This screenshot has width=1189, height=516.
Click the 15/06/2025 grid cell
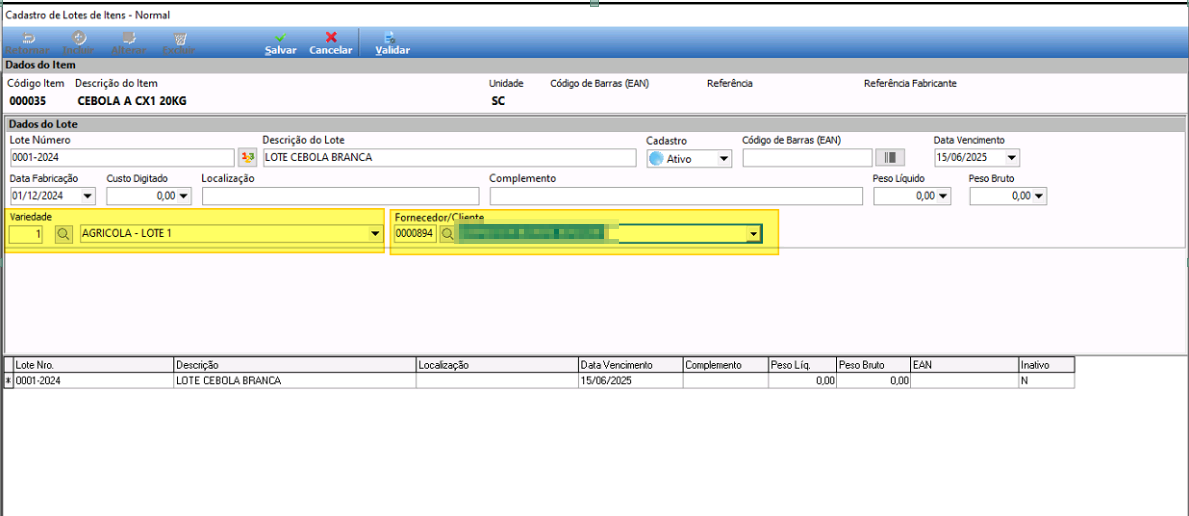coord(630,381)
